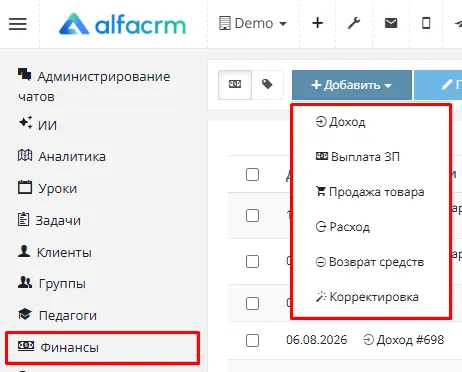Open the ИИ sidebar item

[37, 124]
